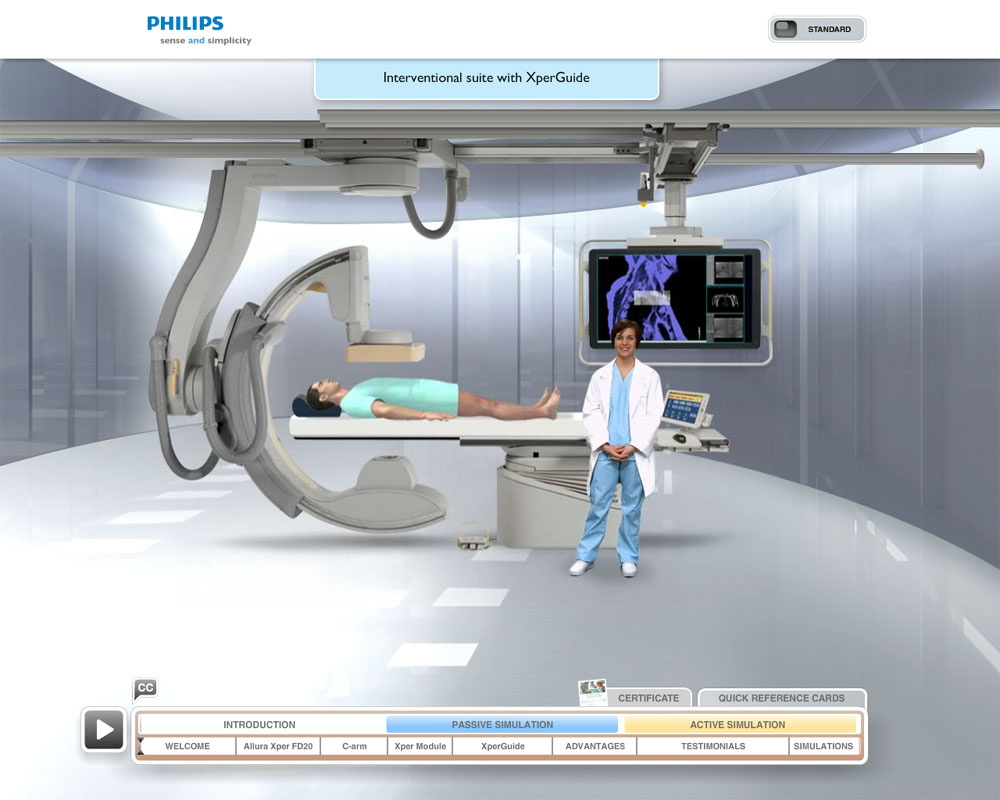Click 'Interventional suite with XperGuide' title
This screenshot has height=800, width=1000.
[x=486, y=78]
